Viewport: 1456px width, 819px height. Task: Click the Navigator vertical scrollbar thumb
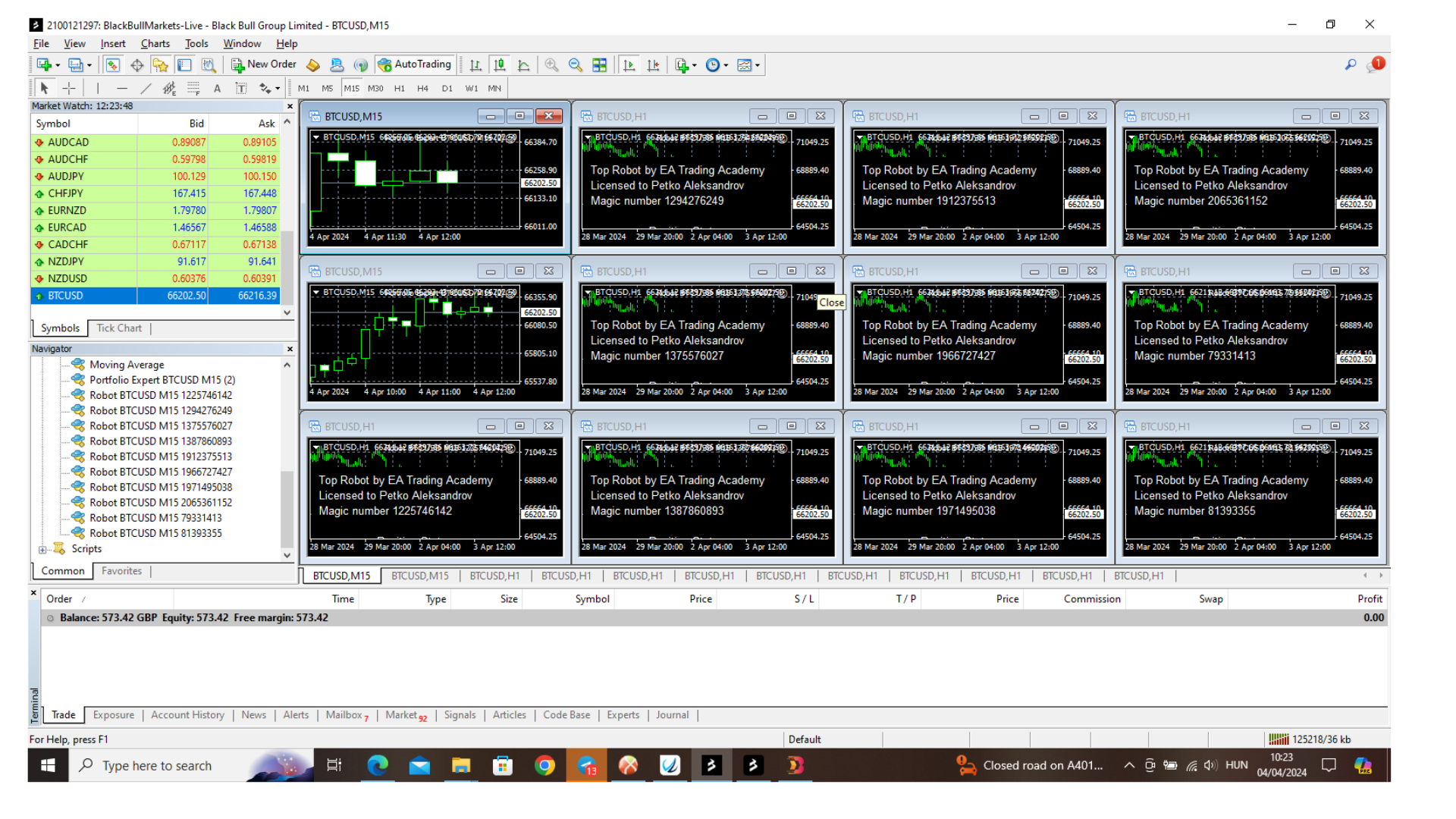tap(287, 509)
